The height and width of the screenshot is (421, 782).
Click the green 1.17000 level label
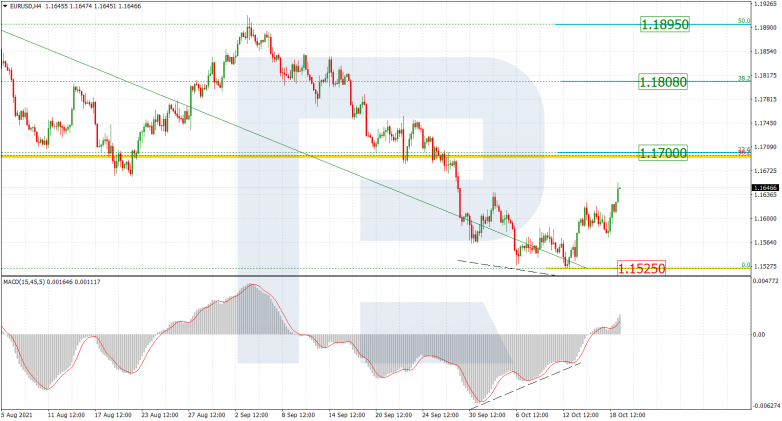(663, 153)
